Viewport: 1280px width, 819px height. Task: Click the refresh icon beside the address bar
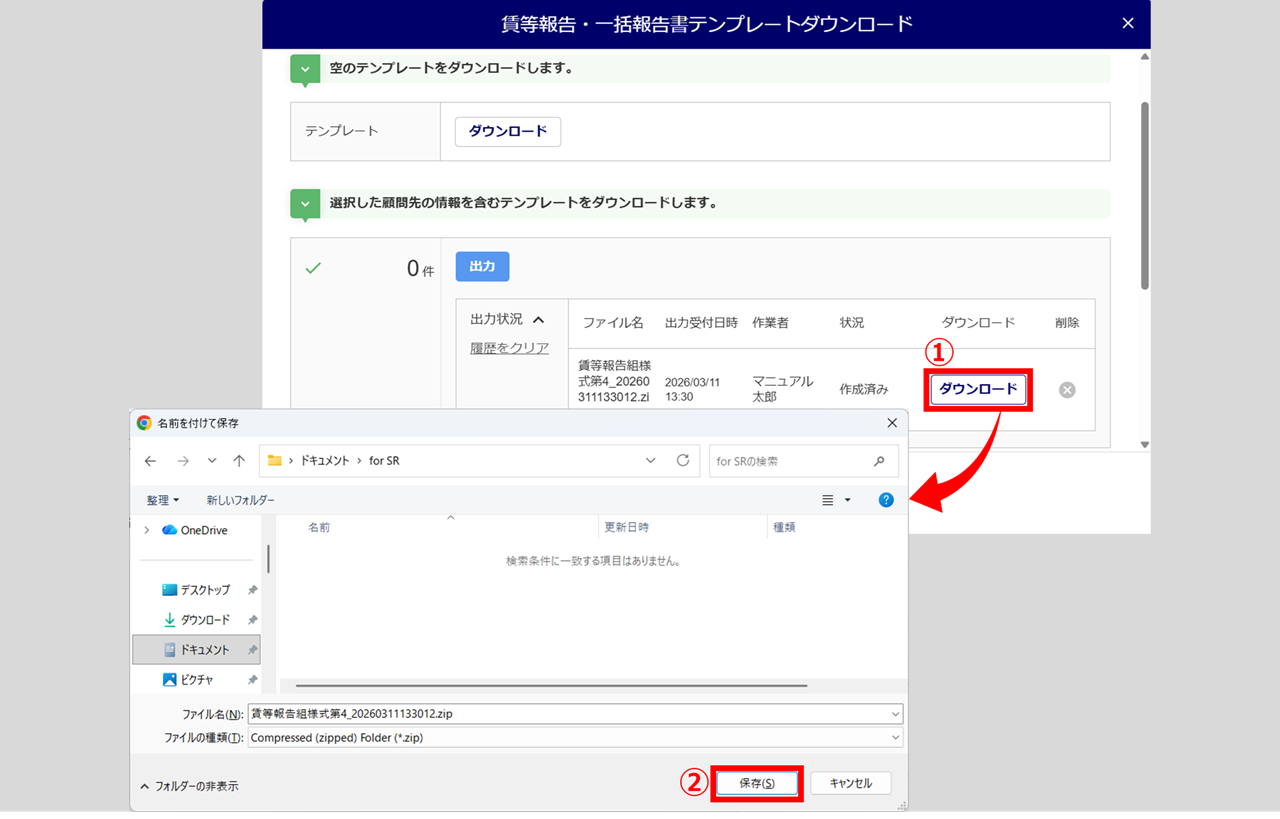click(x=683, y=461)
